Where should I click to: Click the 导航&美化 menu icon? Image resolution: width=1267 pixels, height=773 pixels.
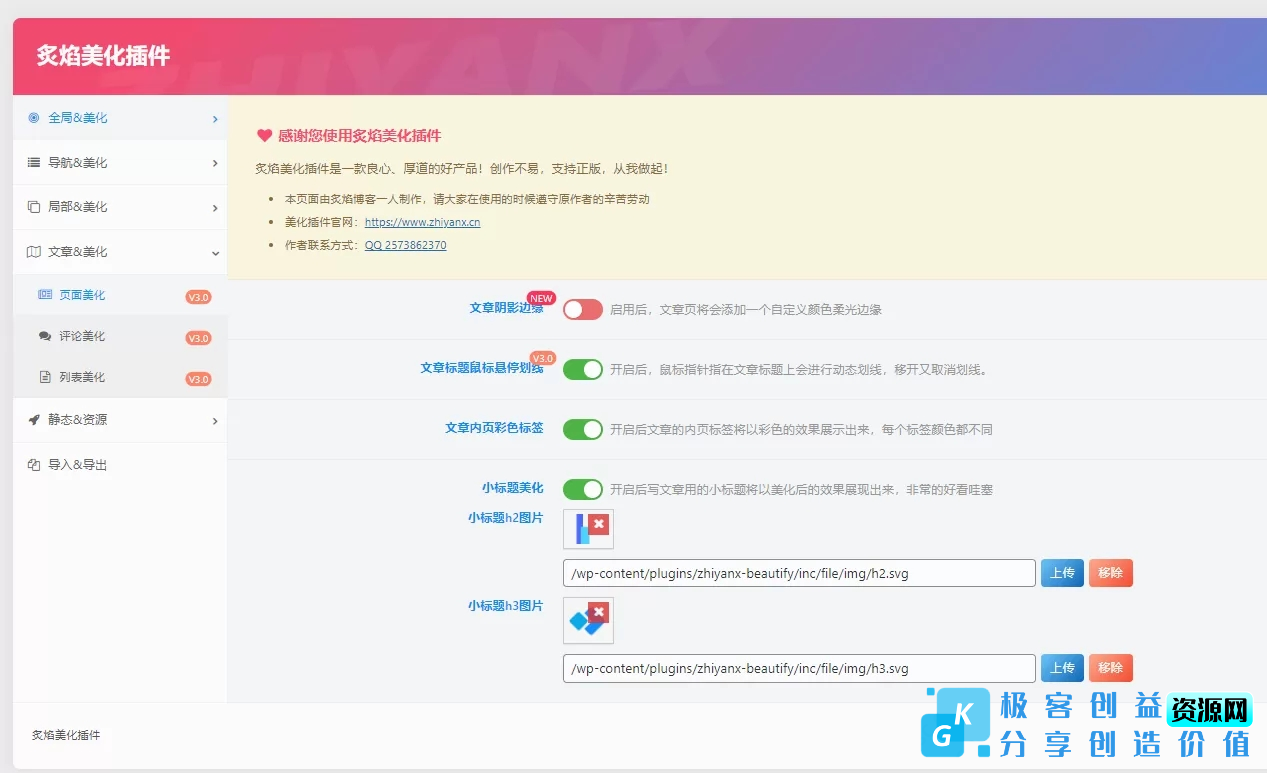33,162
